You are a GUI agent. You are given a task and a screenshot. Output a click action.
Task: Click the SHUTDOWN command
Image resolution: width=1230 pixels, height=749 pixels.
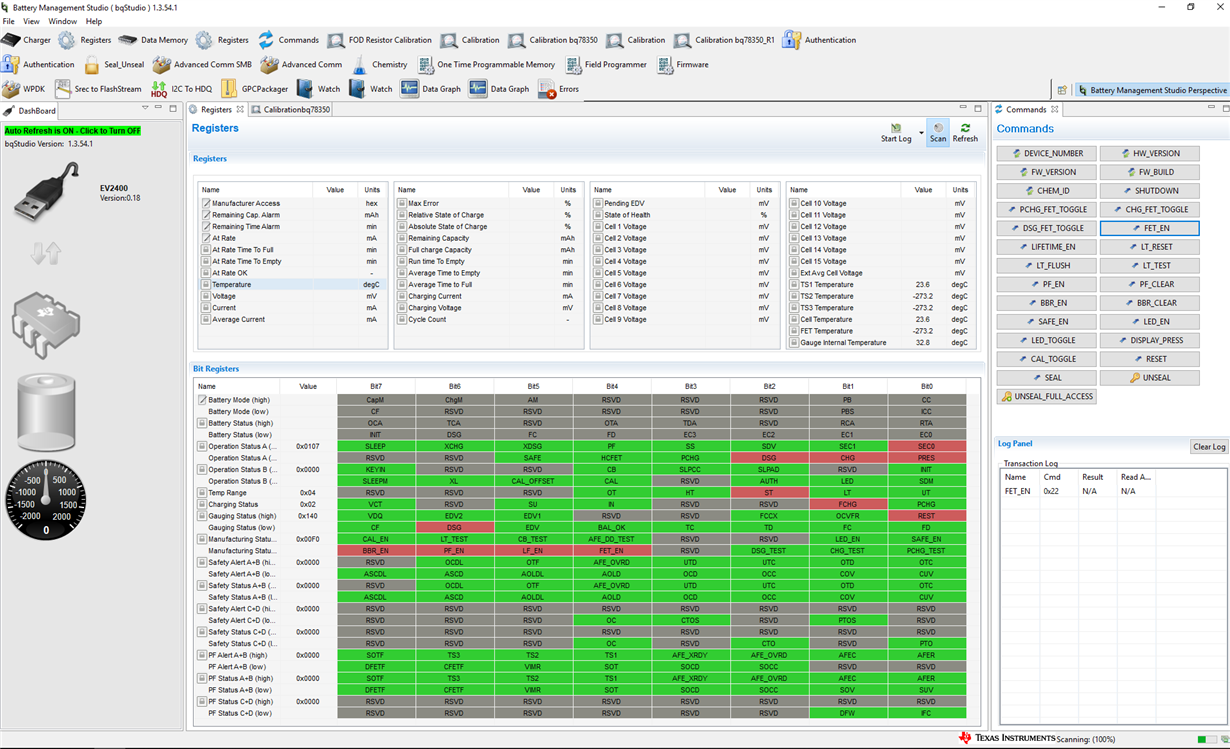(1149, 191)
